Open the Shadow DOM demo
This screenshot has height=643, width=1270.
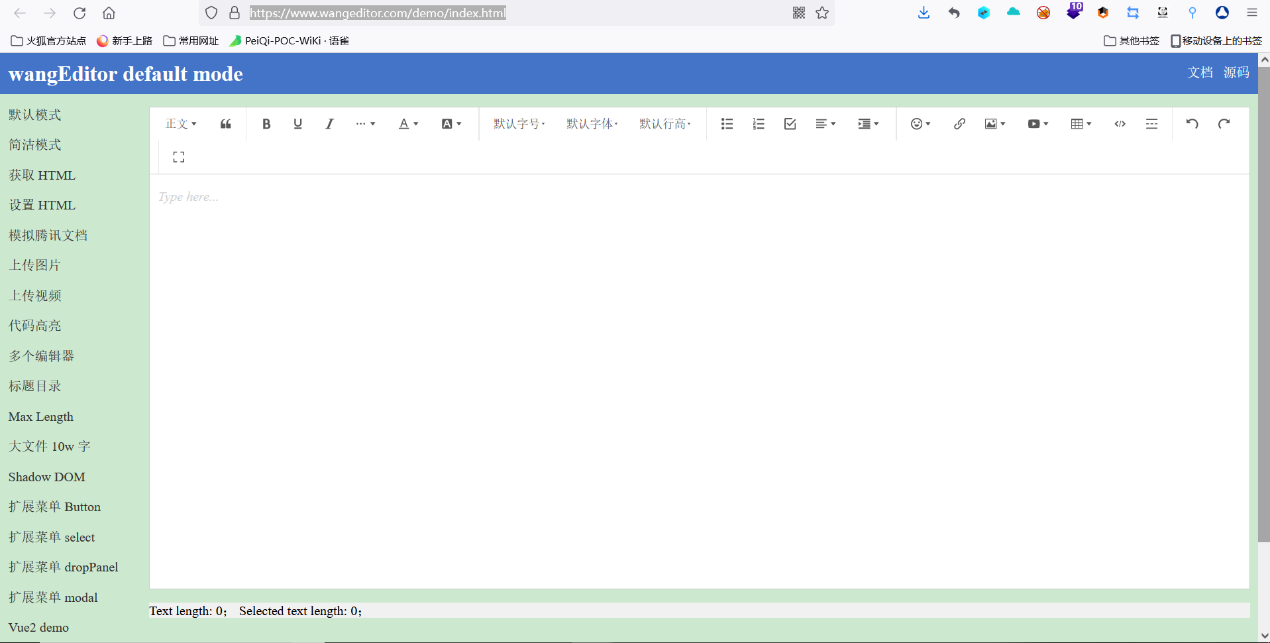point(47,477)
